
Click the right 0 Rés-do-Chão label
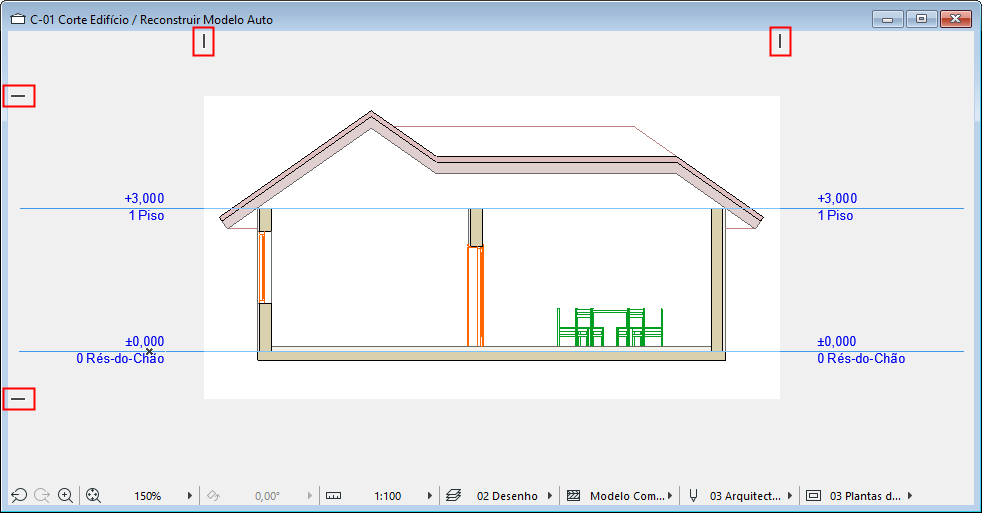click(x=861, y=358)
